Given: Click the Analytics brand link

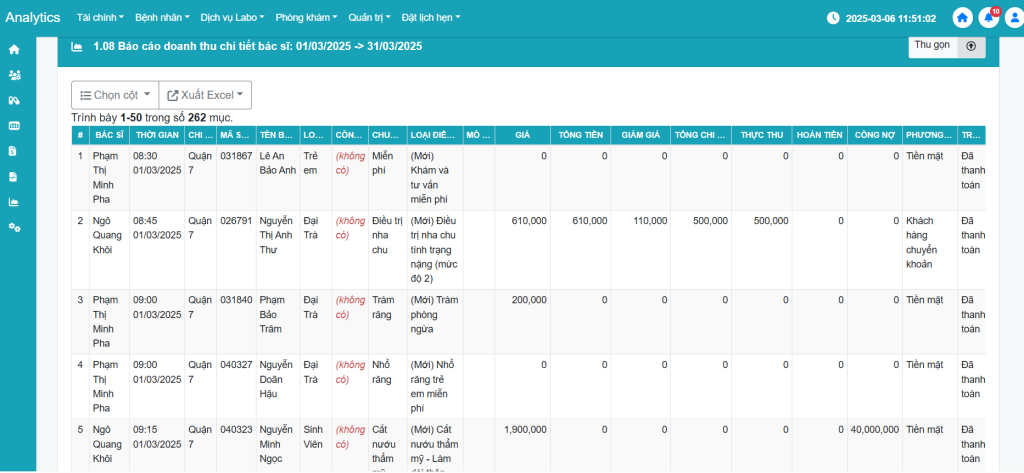Looking at the screenshot, I should [32, 18].
